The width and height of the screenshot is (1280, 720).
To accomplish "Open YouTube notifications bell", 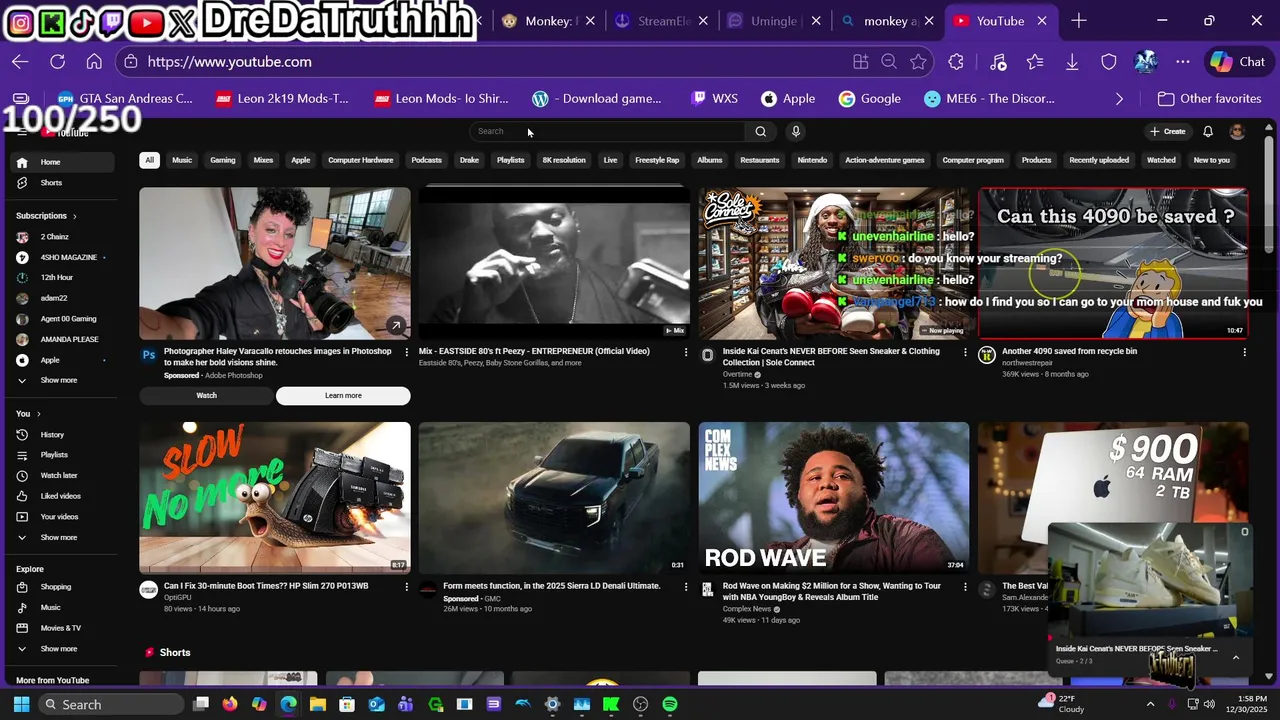I will coord(1208,131).
